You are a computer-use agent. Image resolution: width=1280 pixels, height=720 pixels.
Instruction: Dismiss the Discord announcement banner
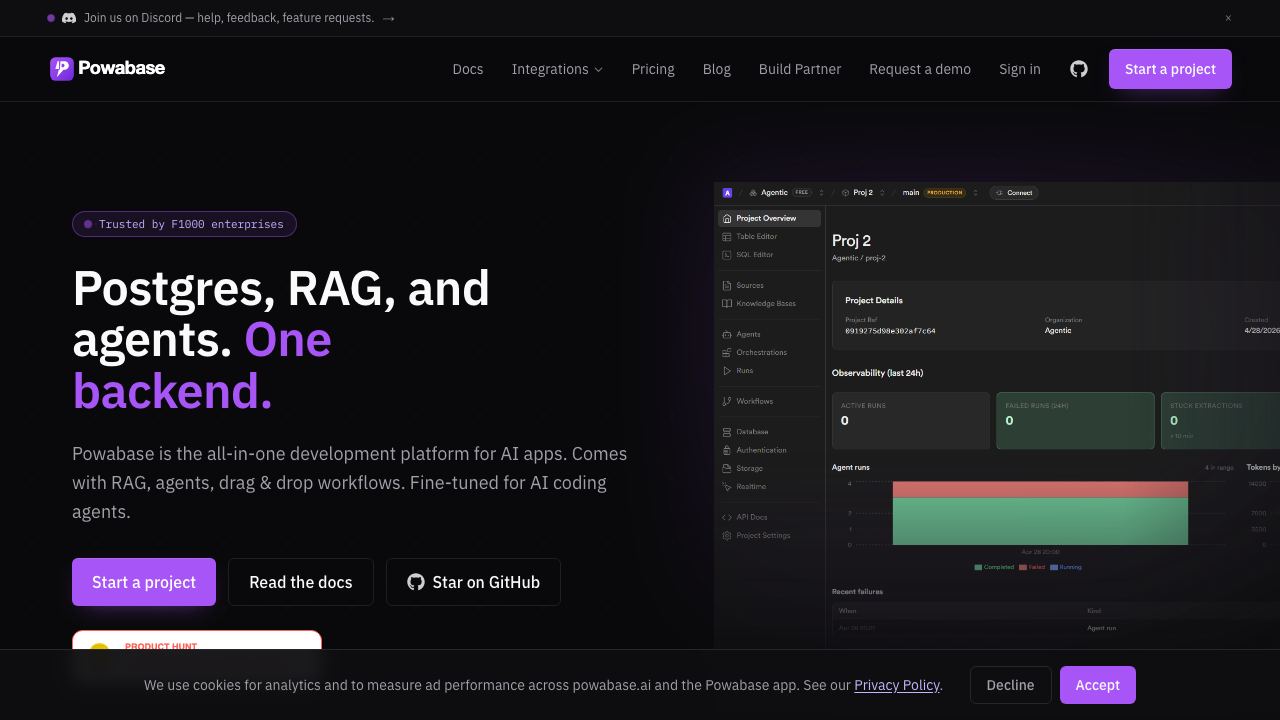pyautogui.click(x=1228, y=18)
